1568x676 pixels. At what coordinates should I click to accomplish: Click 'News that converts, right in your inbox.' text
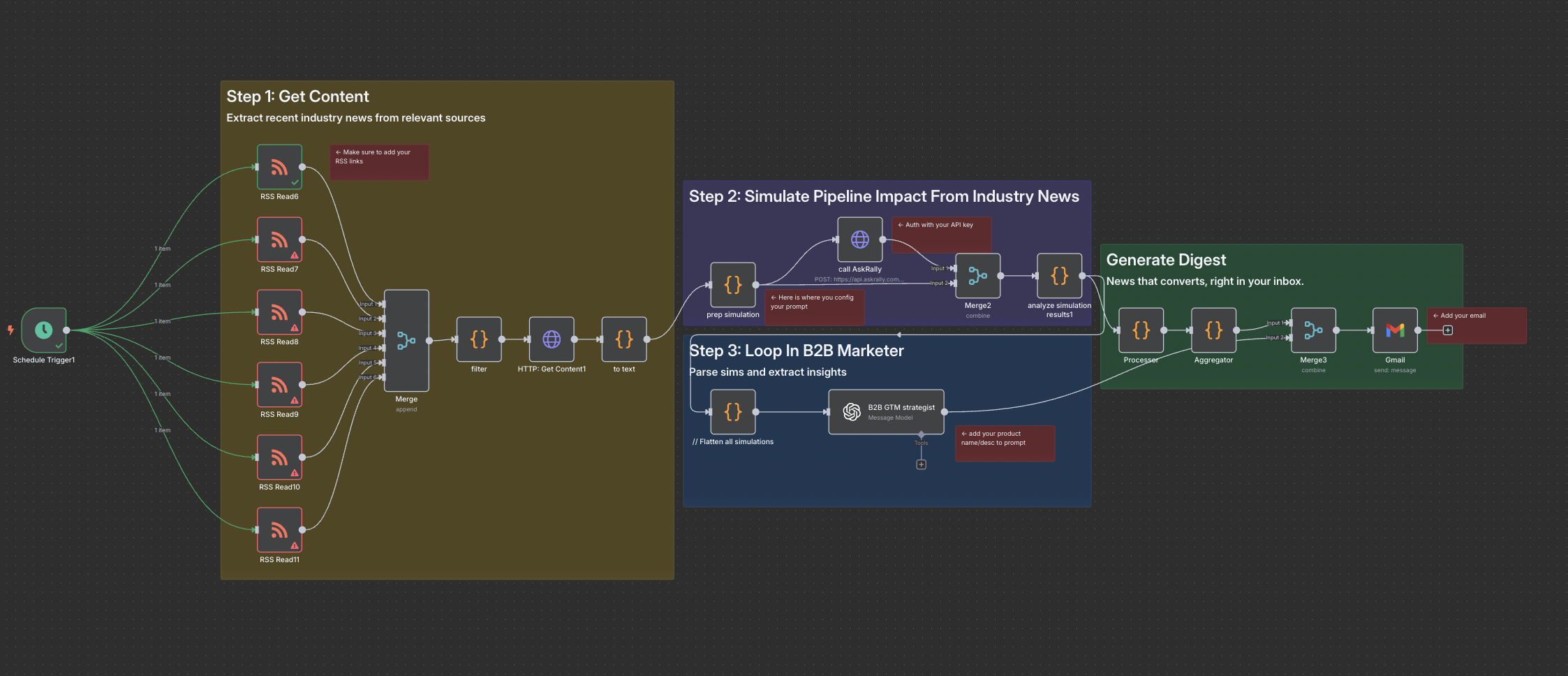point(1205,281)
